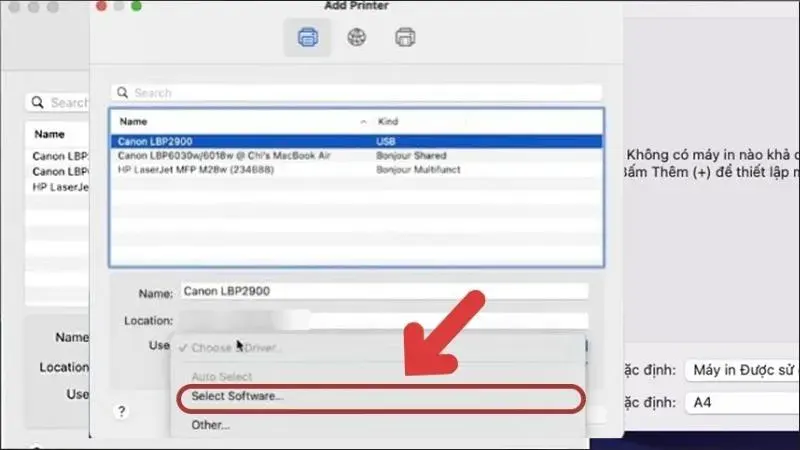The height and width of the screenshot is (450, 800).
Task: Click the sort chevron in the Name column header
Action: click(x=362, y=121)
